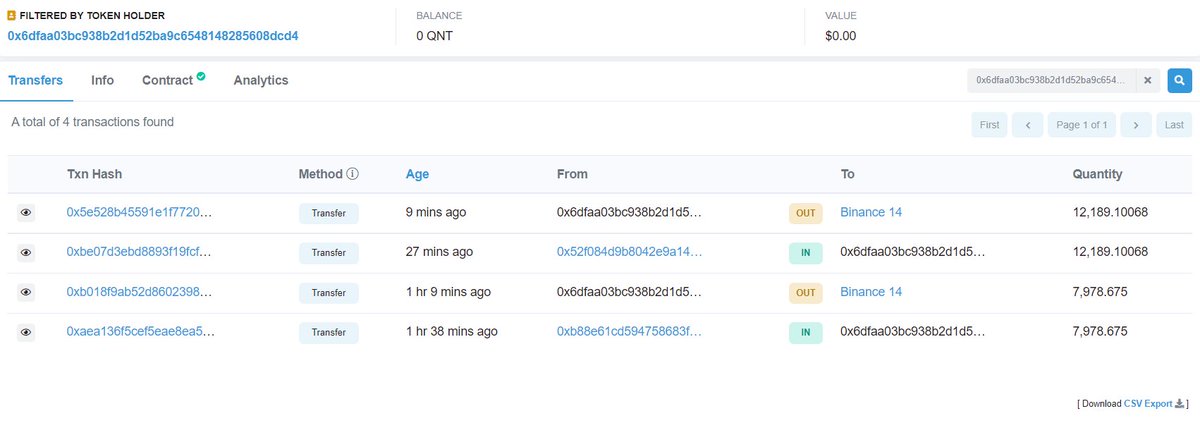Click the '27 mins ago' age cell
The height and width of the screenshot is (435, 1200).
point(439,253)
